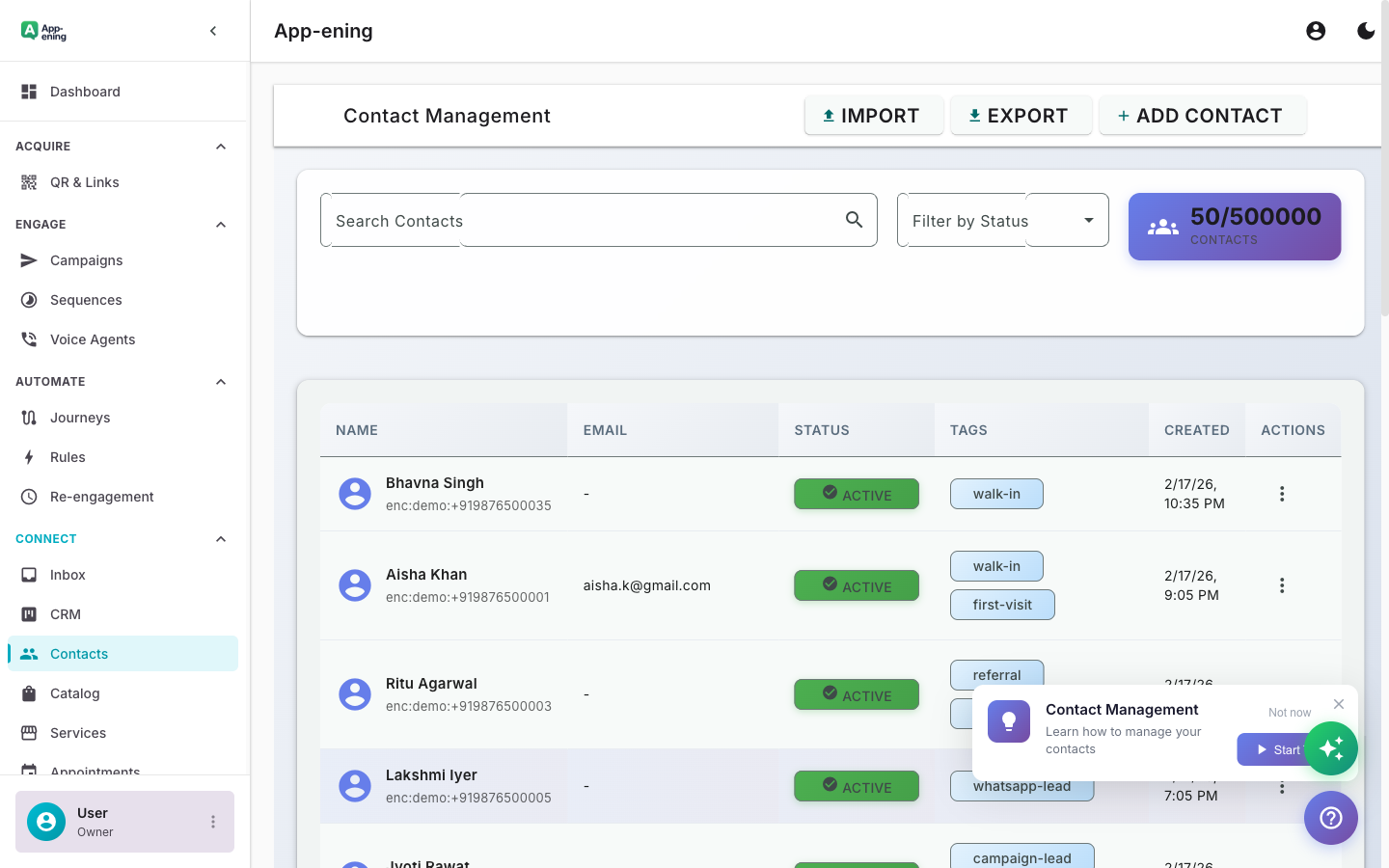Open the AI assistant sparkle button
This screenshot has width=1389, height=868.
click(x=1331, y=748)
